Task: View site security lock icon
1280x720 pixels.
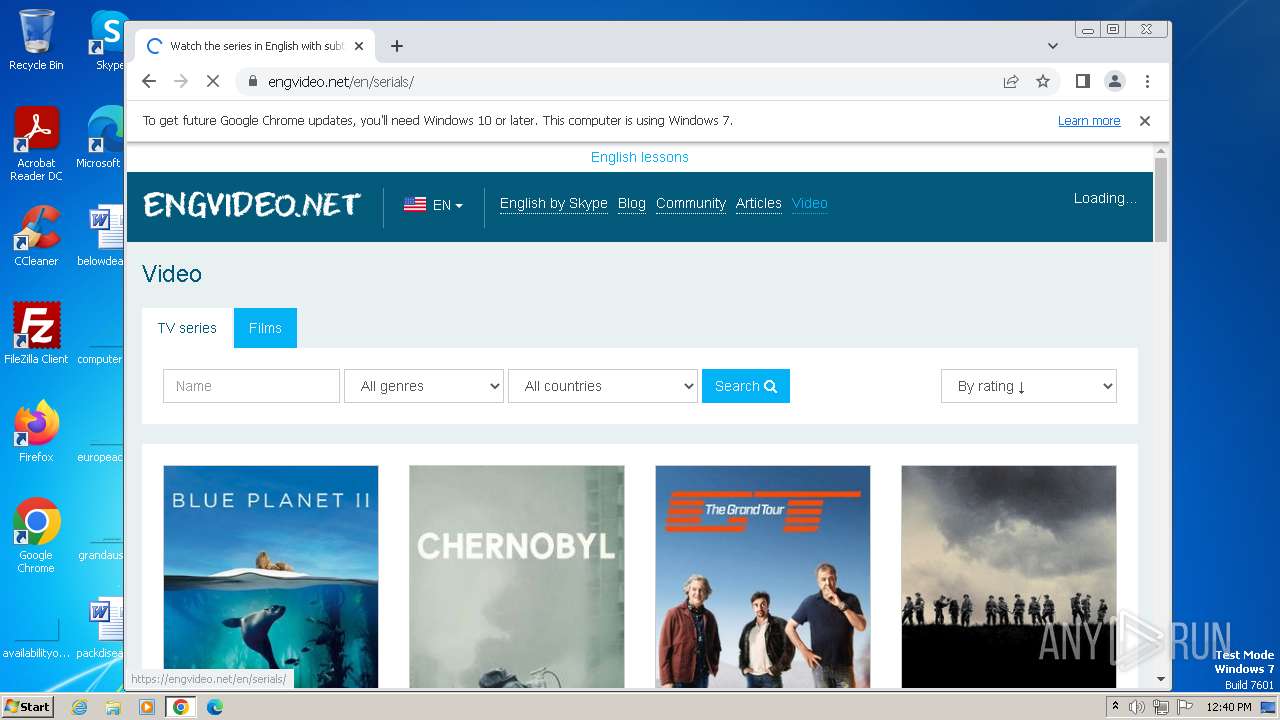Action: 252,82
